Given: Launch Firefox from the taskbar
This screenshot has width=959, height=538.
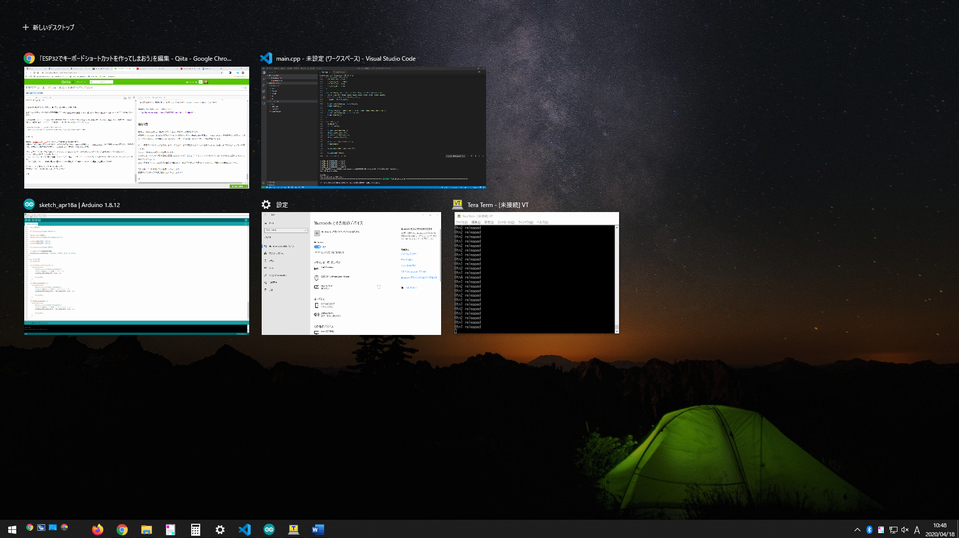Looking at the screenshot, I should click(x=98, y=529).
